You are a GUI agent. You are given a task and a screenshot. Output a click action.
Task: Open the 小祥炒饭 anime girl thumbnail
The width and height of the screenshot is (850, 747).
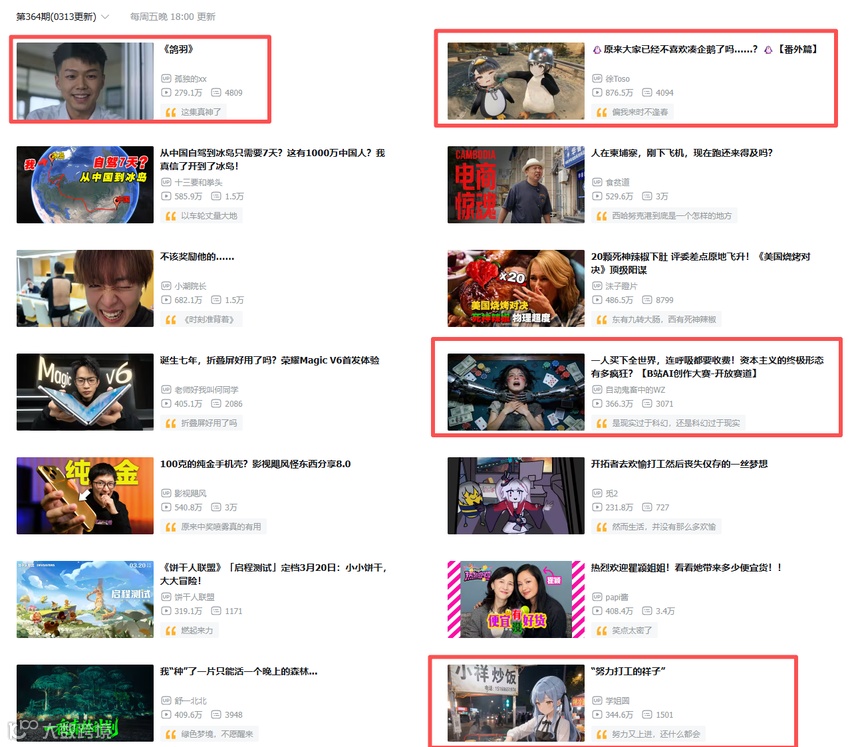point(516,703)
